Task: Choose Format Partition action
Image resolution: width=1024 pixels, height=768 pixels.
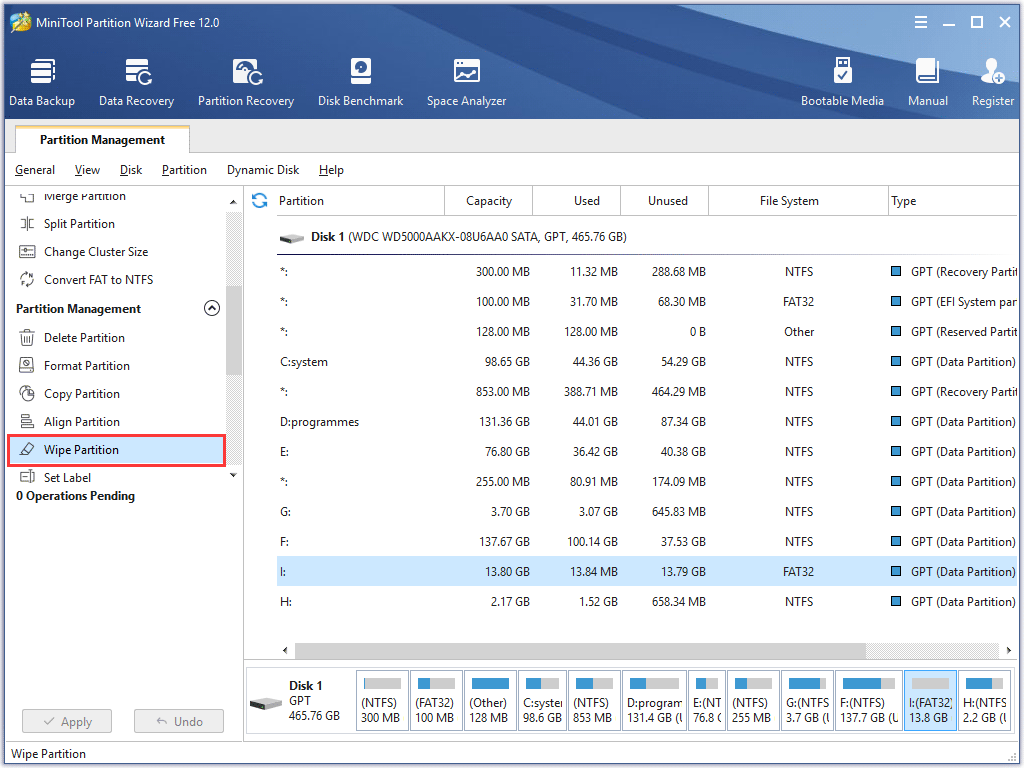Action: pos(86,366)
